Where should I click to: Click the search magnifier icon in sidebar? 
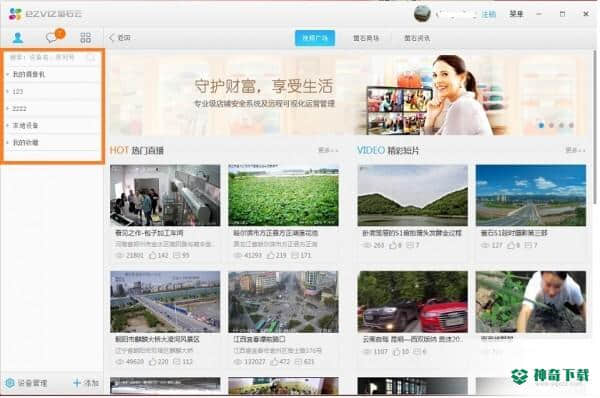pos(91,58)
